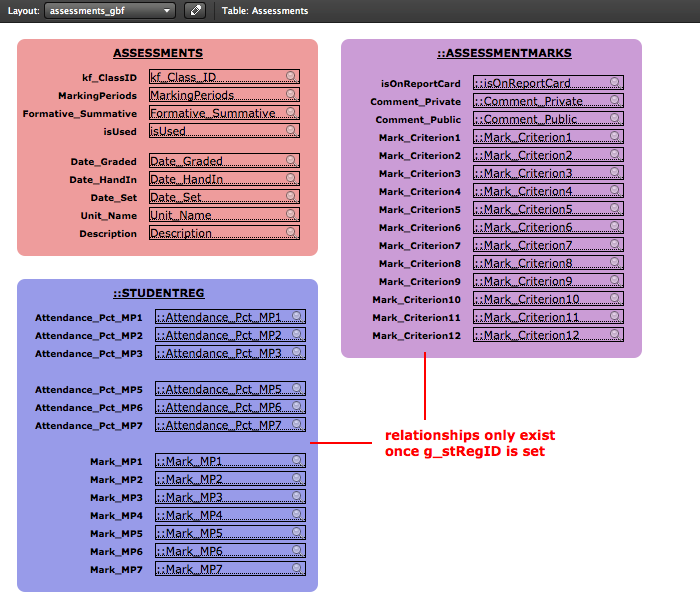Viewport: 700px width, 611px height.
Task: Click magnifier icon in kf_Class_ID field
Action: pos(291,76)
